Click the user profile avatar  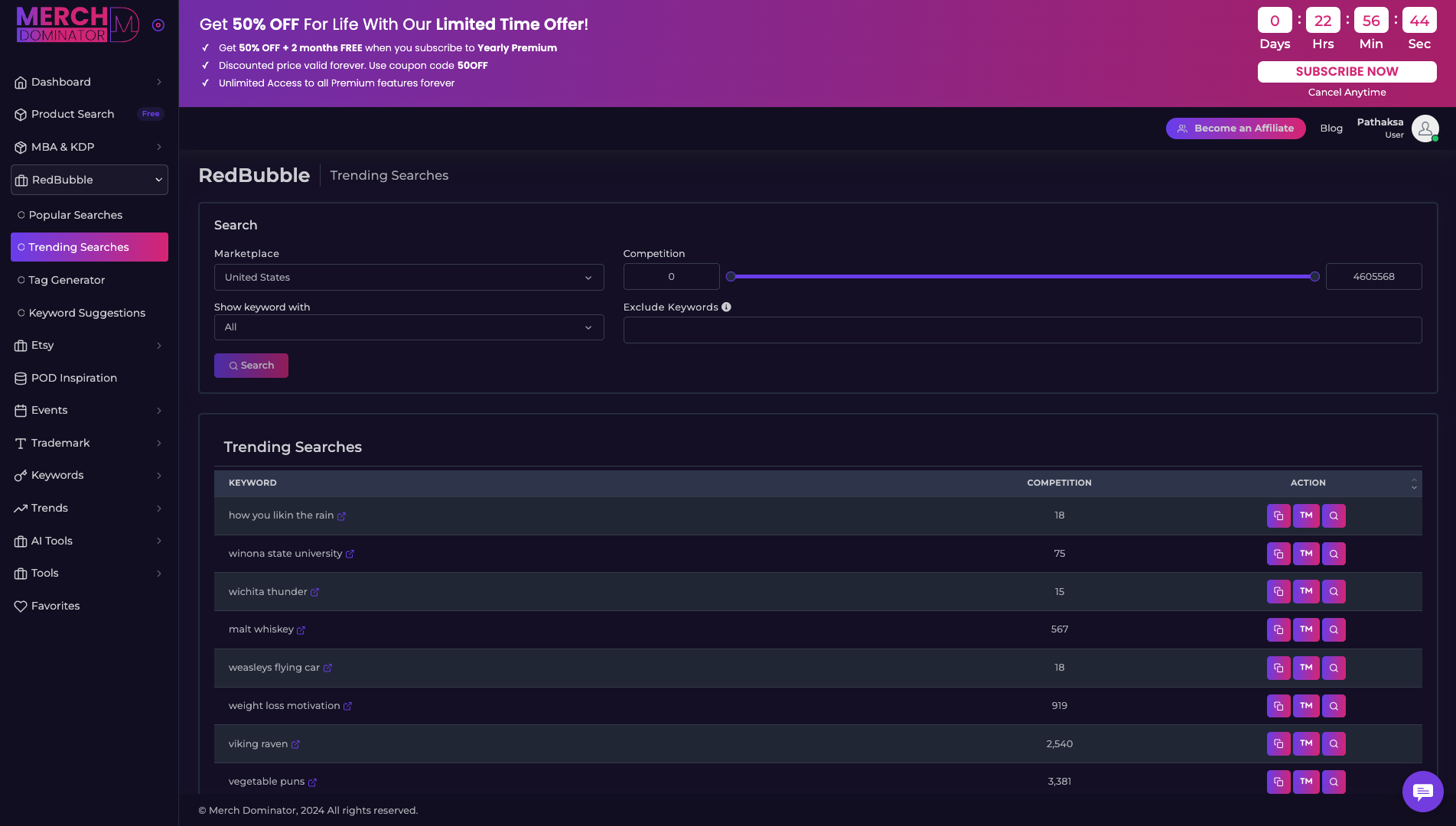coord(1425,128)
